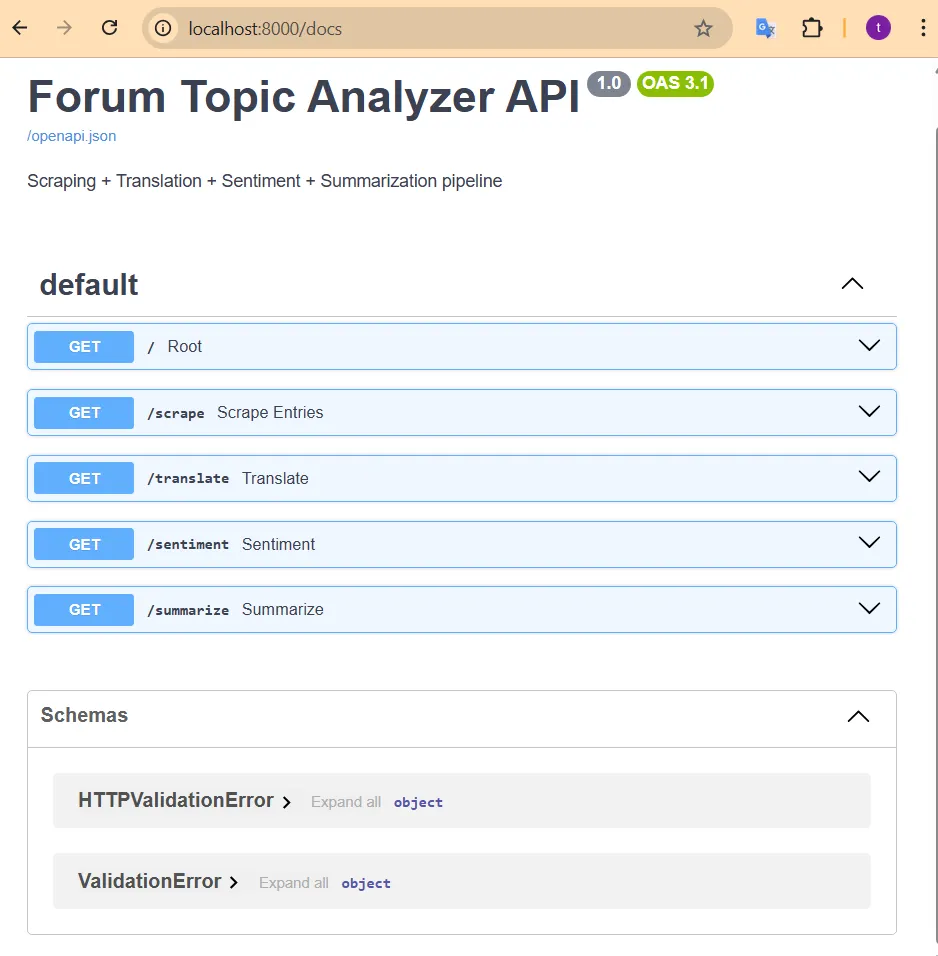Open the Chrome profile avatar
The width and height of the screenshot is (938, 956).
878,28
